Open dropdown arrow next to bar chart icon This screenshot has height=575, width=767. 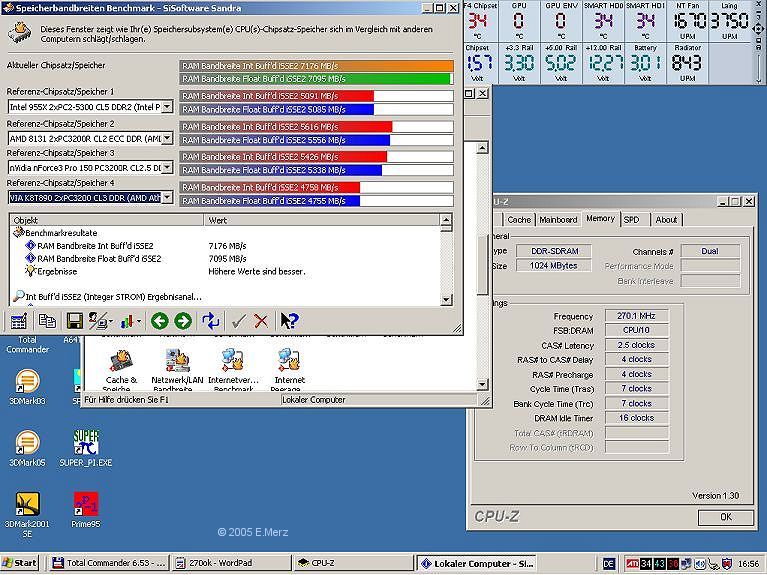click(139, 322)
